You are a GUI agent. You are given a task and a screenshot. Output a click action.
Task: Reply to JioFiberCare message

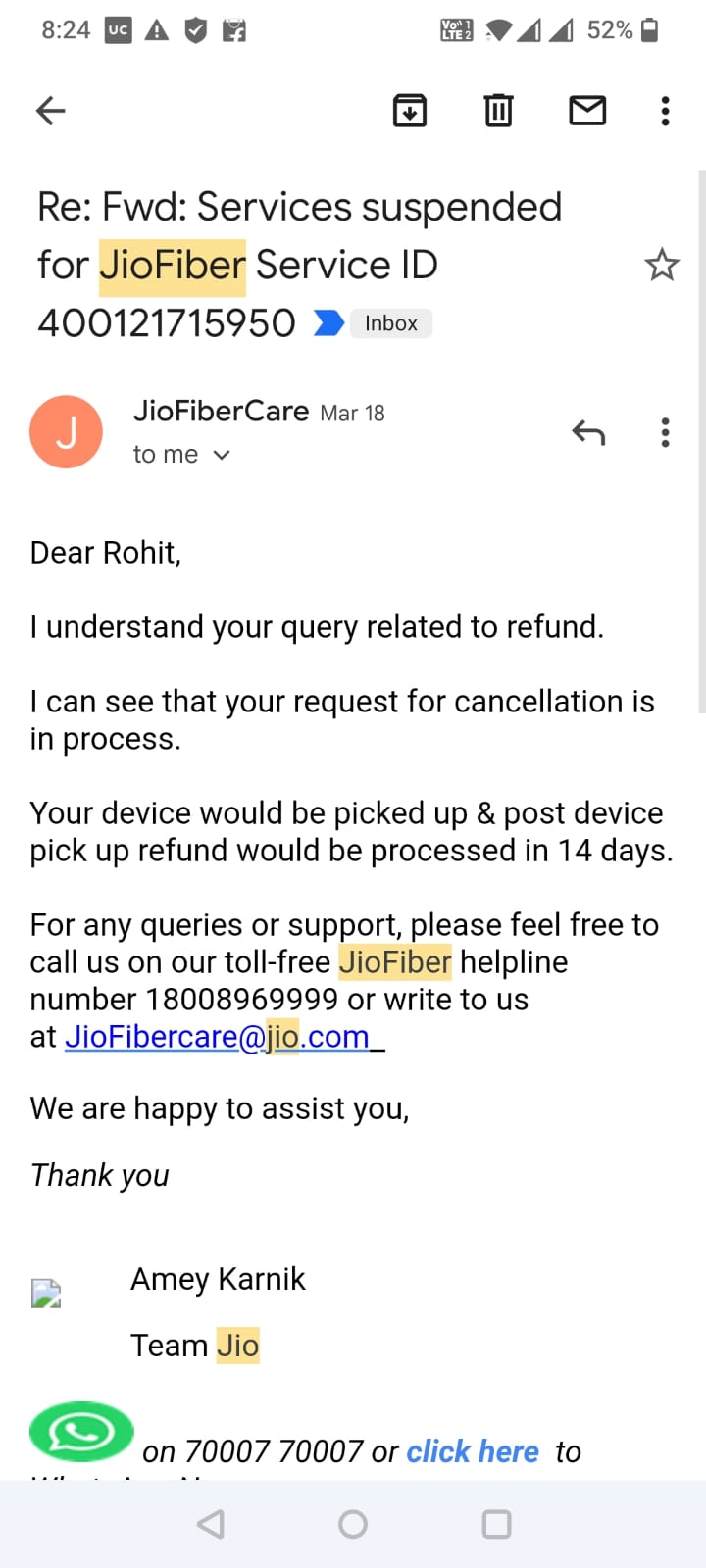pos(588,432)
